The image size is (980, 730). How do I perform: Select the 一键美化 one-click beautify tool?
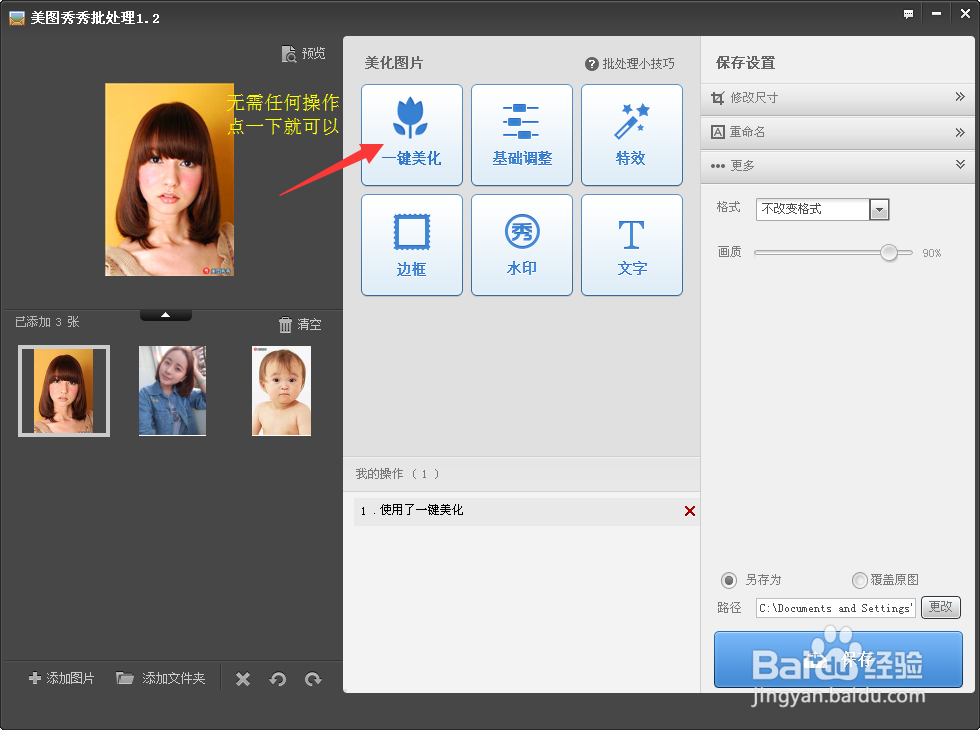click(411, 135)
